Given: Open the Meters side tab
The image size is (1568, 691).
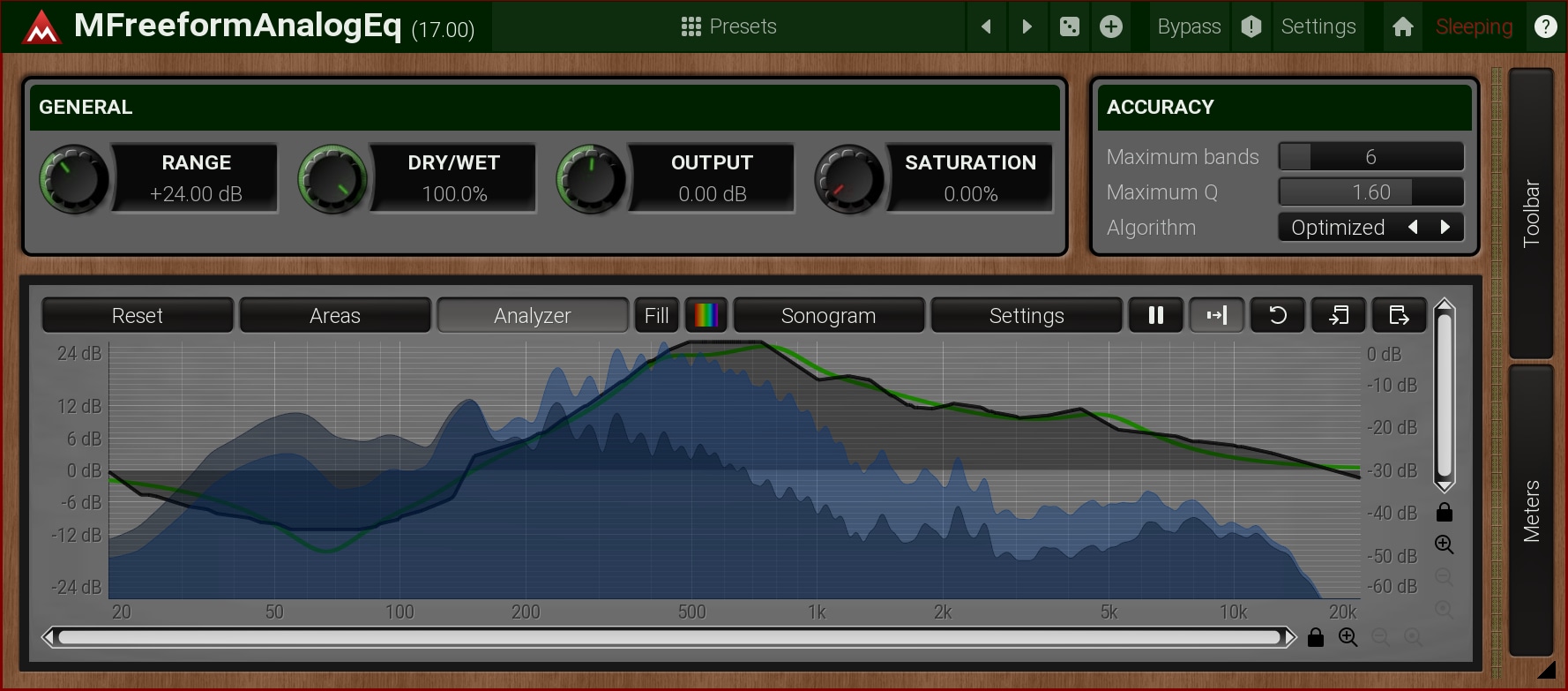Looking at the screenshot, I should (x=1531, y=510).
